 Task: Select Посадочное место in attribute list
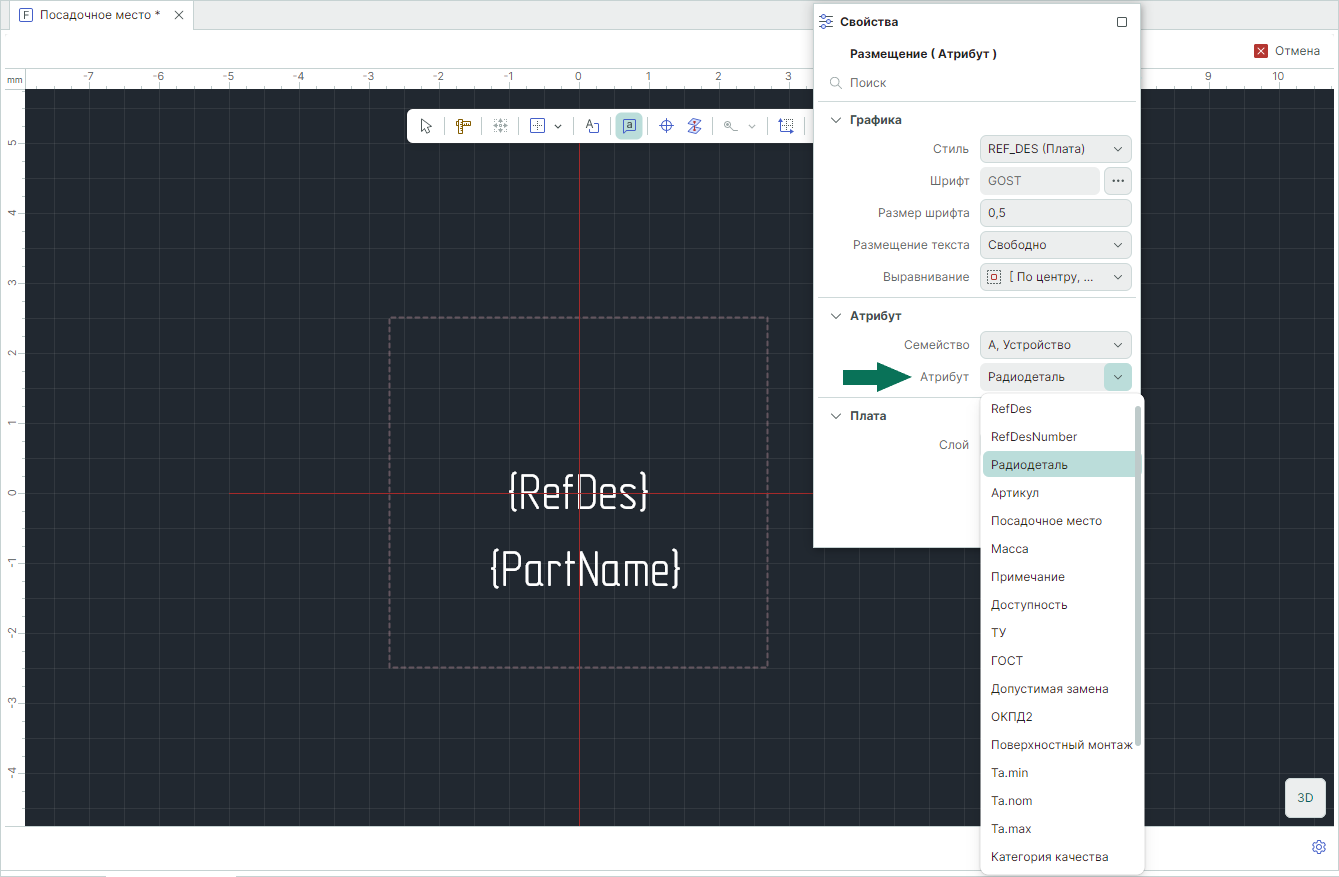click(1045, 521)
